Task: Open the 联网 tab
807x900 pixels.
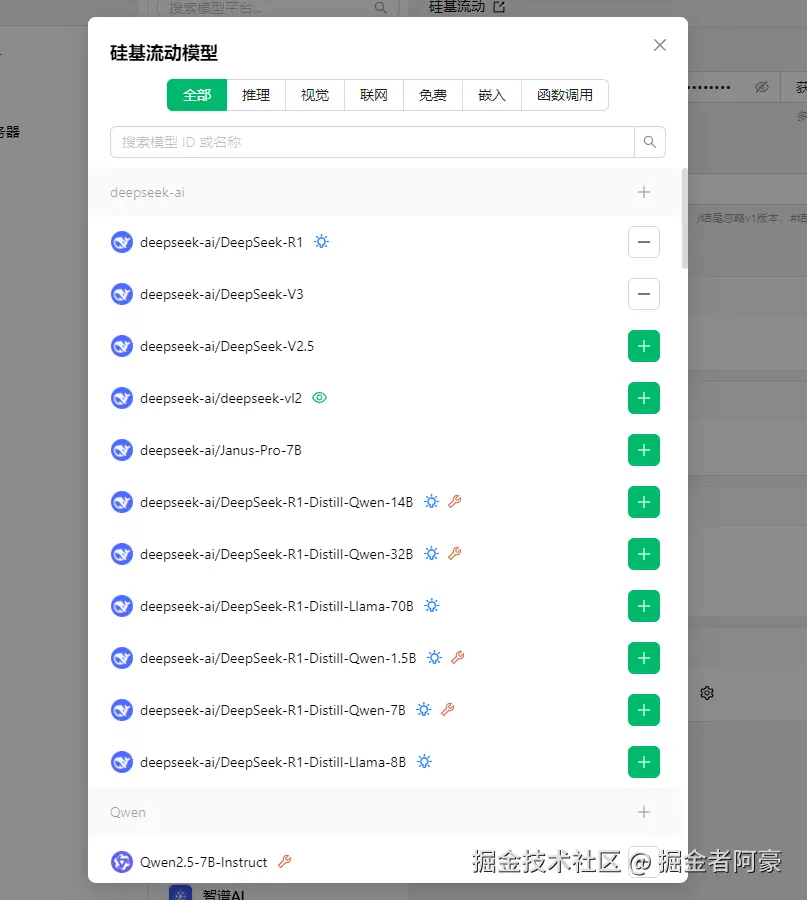Action: (374, 95)
